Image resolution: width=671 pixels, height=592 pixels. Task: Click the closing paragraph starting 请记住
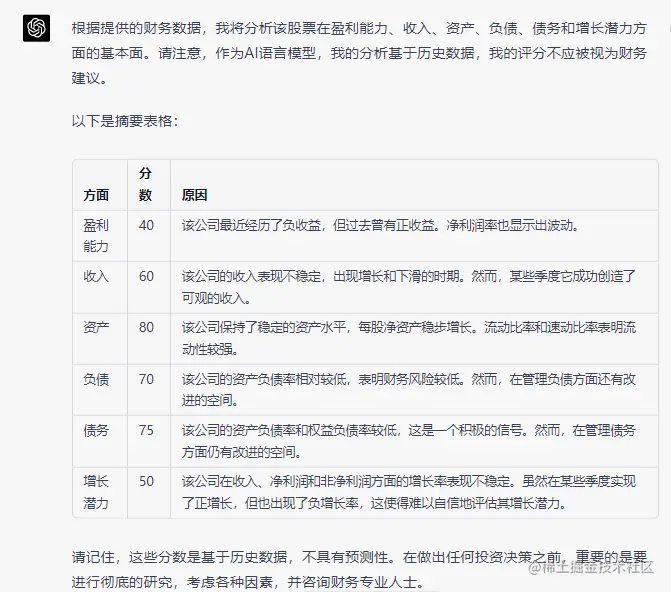[x=359, y=569]
